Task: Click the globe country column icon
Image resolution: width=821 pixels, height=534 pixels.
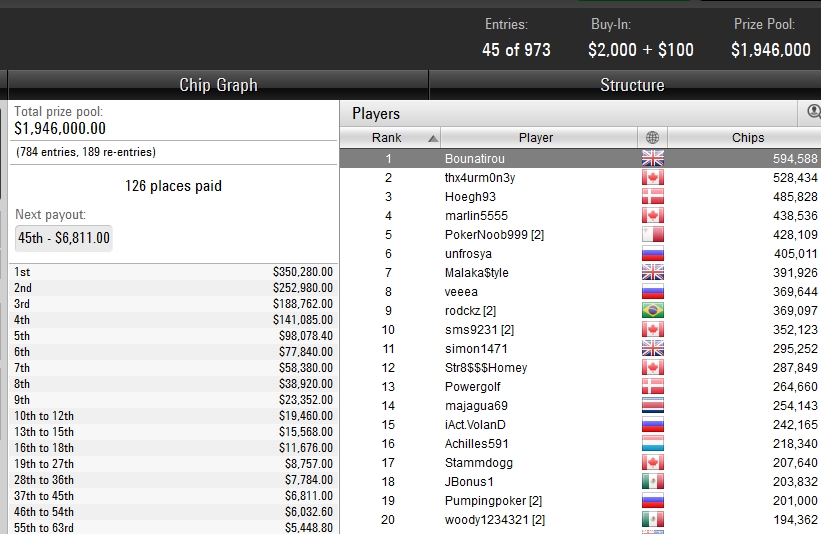Action: tap(652, 138)
